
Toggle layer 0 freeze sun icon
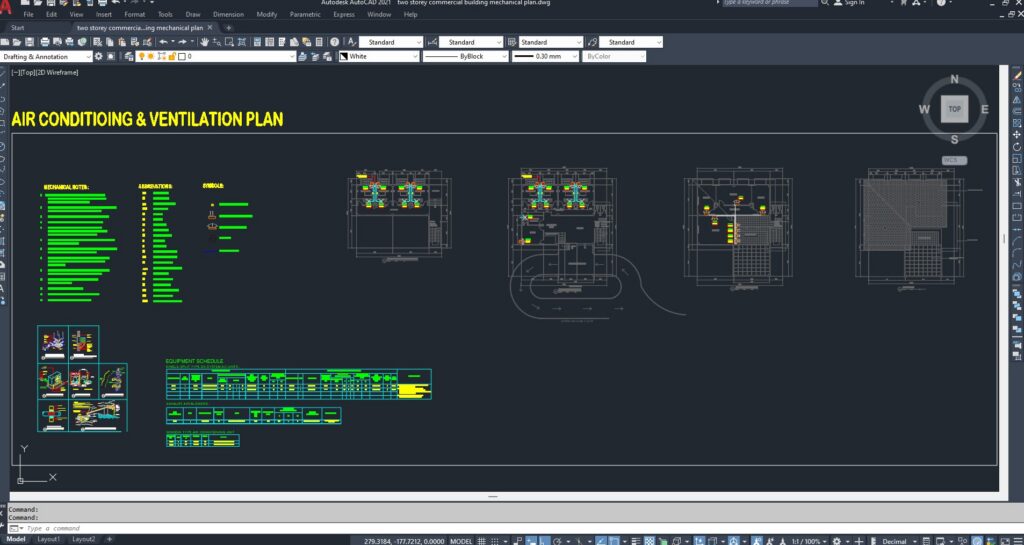tap(151, 56)
